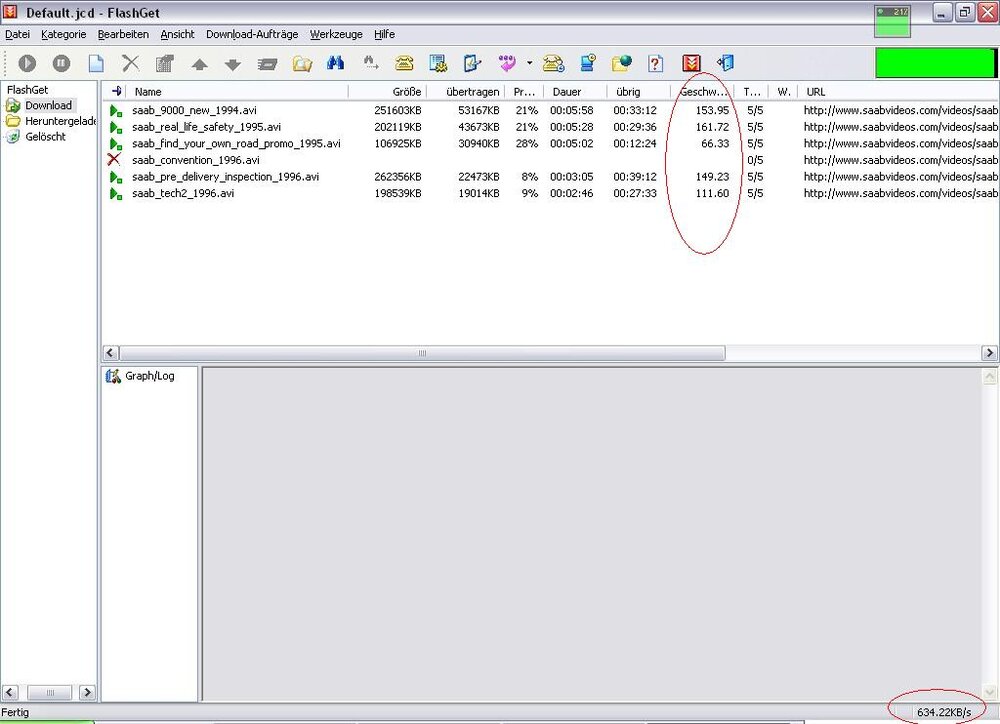Open the Bearbeiten menu
The height and width of the screenshot is (724, 1000).
(123, 34)
